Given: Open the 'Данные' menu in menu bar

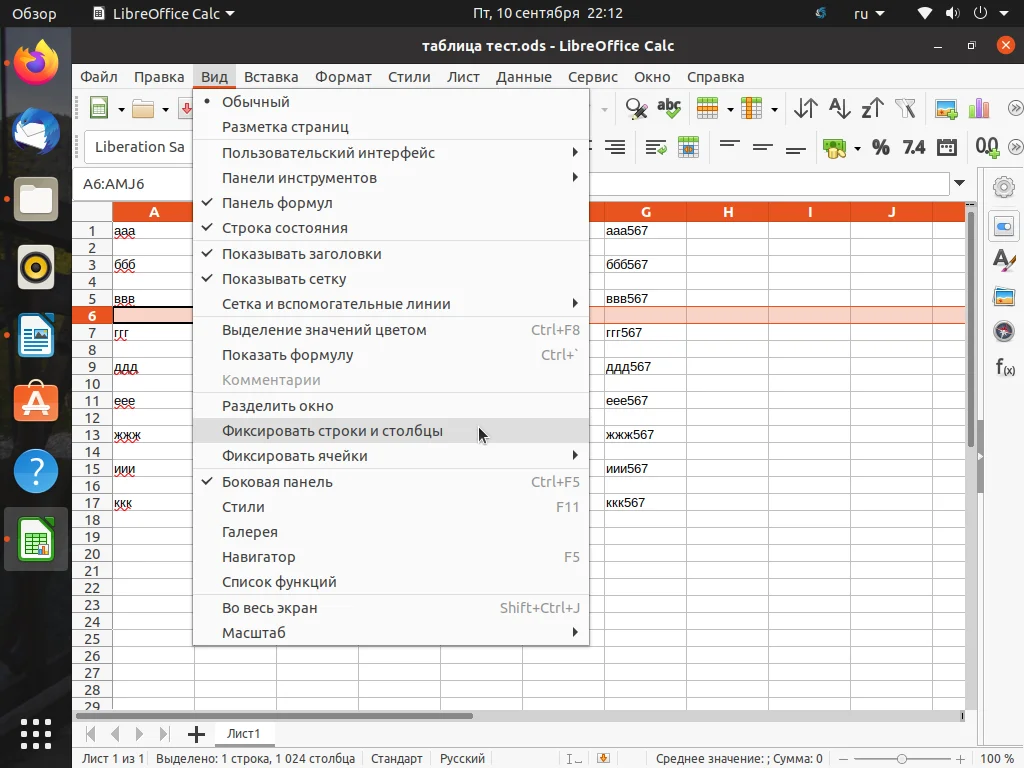Looking at the screenshot, I should point(523,77).
